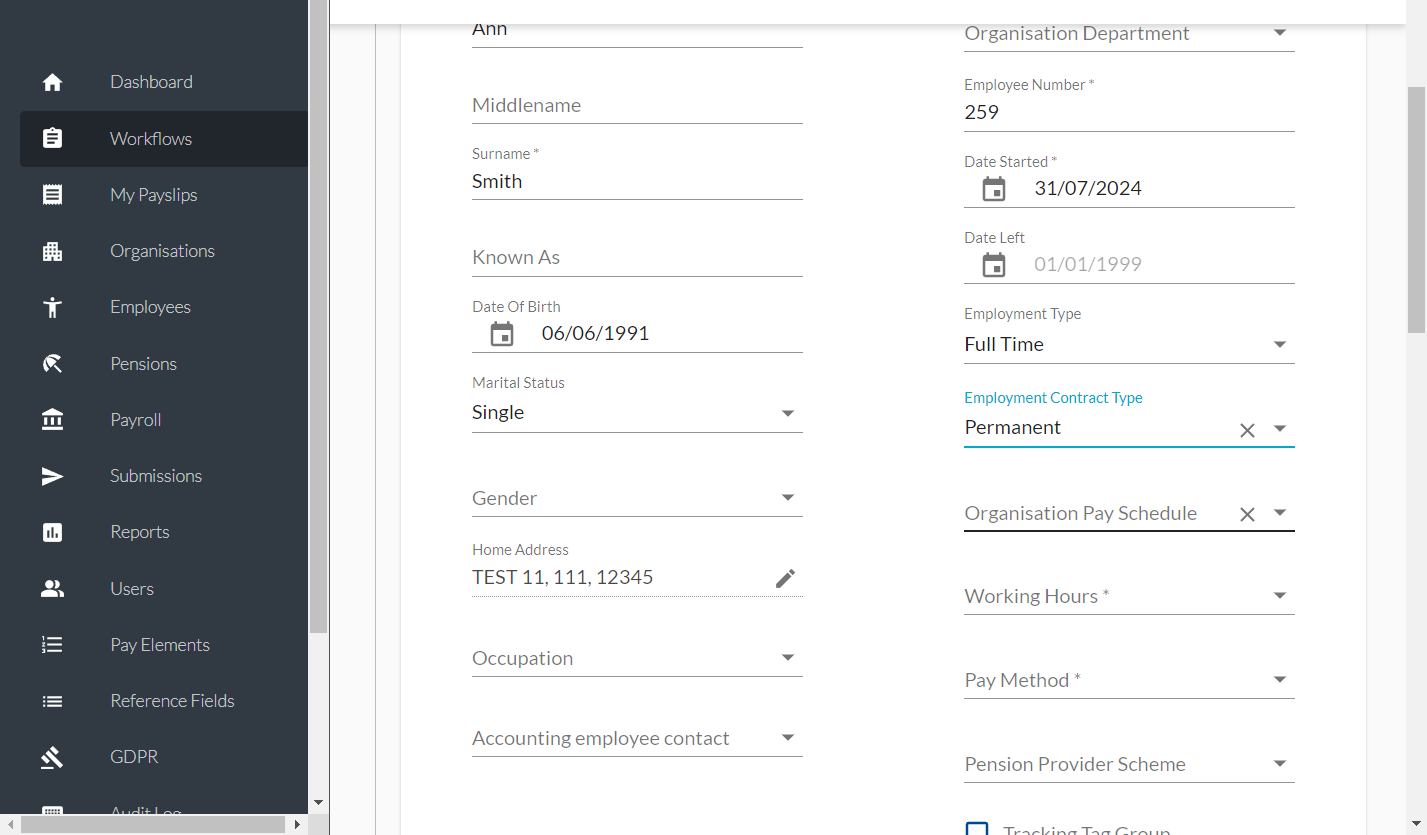Open the Pay Elements sidebar entry

pyautogui.click(x=164, y=645)
